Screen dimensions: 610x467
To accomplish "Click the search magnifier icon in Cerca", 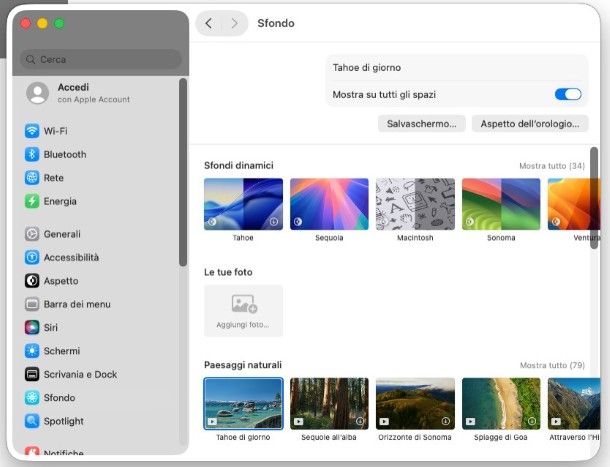I will click(30, 60).
